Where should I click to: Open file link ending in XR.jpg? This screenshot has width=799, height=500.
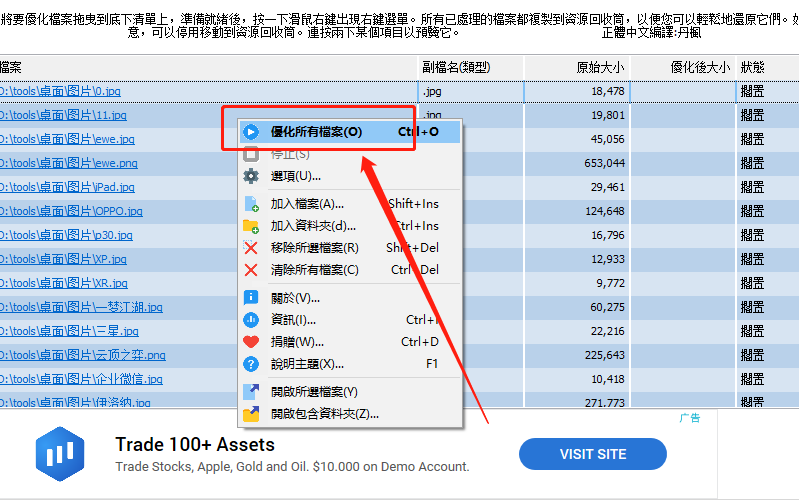point(64,283)
